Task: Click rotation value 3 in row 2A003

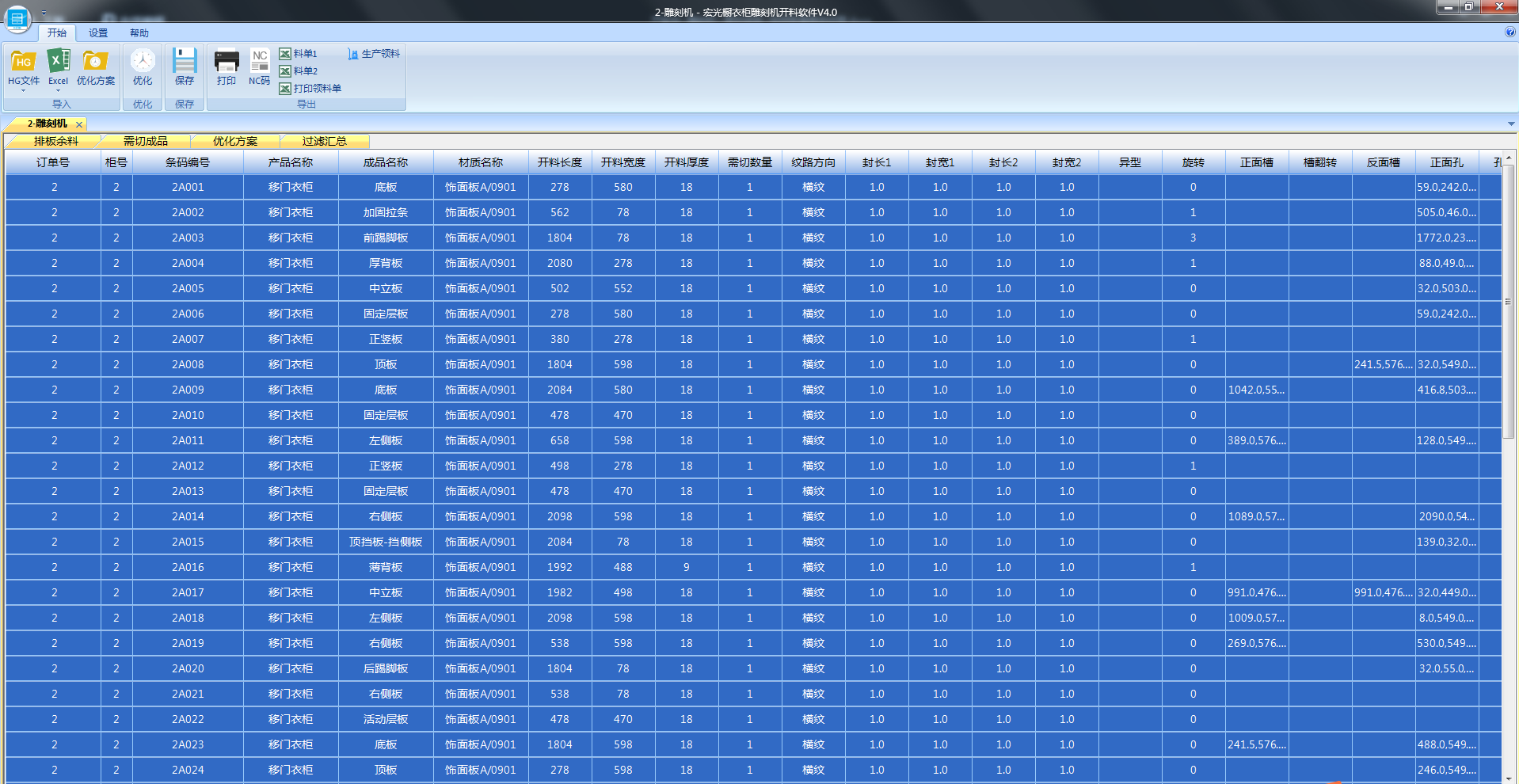Action: click(x=1193, y=238)
